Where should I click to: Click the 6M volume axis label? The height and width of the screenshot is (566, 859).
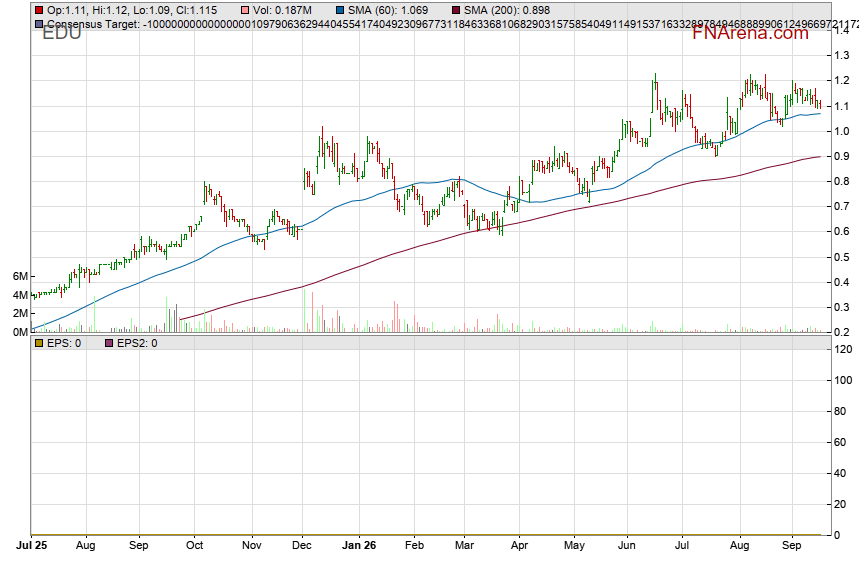(x=20, y=277)
